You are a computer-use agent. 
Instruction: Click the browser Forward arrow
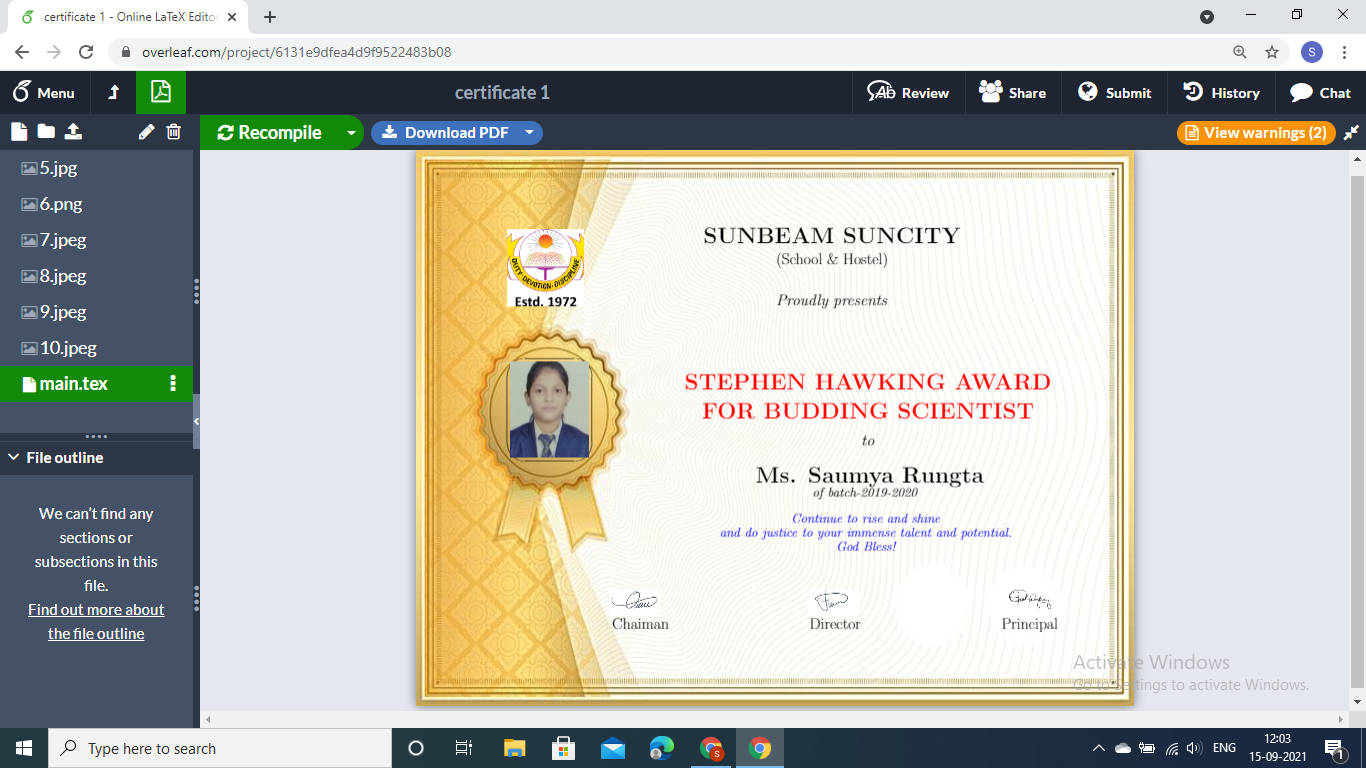point(54,52)
